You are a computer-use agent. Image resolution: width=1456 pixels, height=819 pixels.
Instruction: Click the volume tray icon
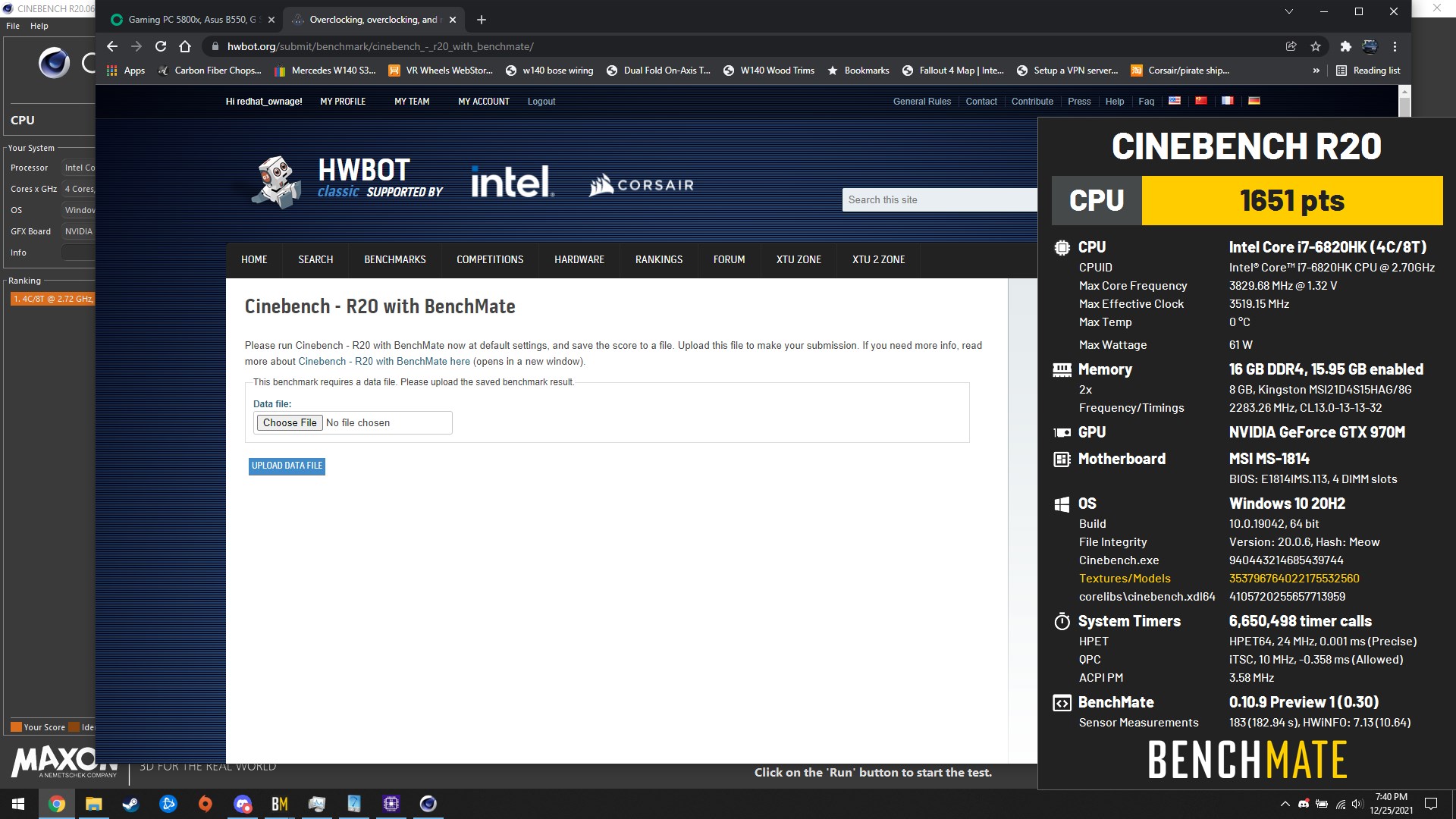tap(1357, 804)
